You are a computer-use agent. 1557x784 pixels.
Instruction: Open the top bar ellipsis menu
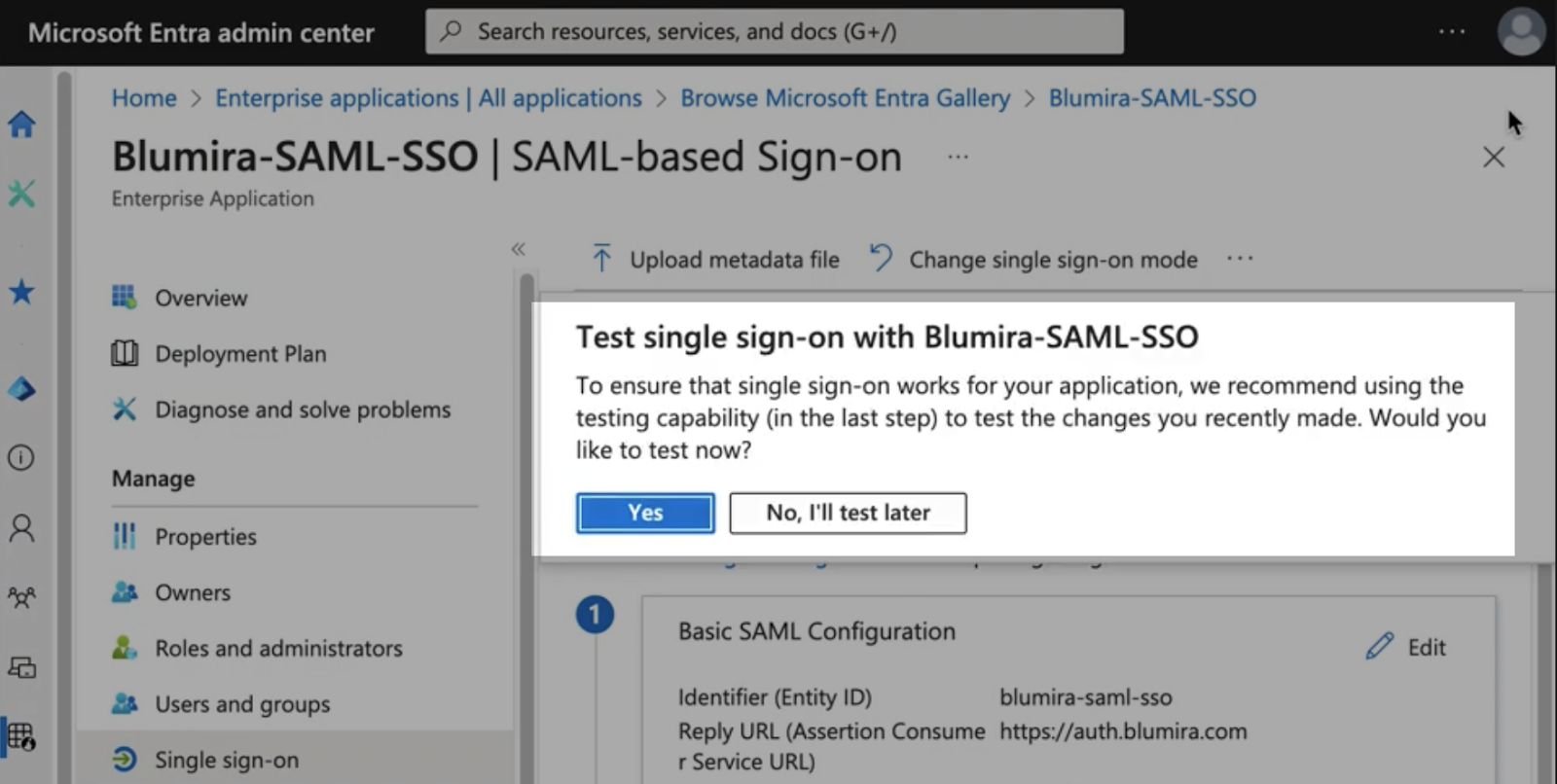coord(1452,31)
